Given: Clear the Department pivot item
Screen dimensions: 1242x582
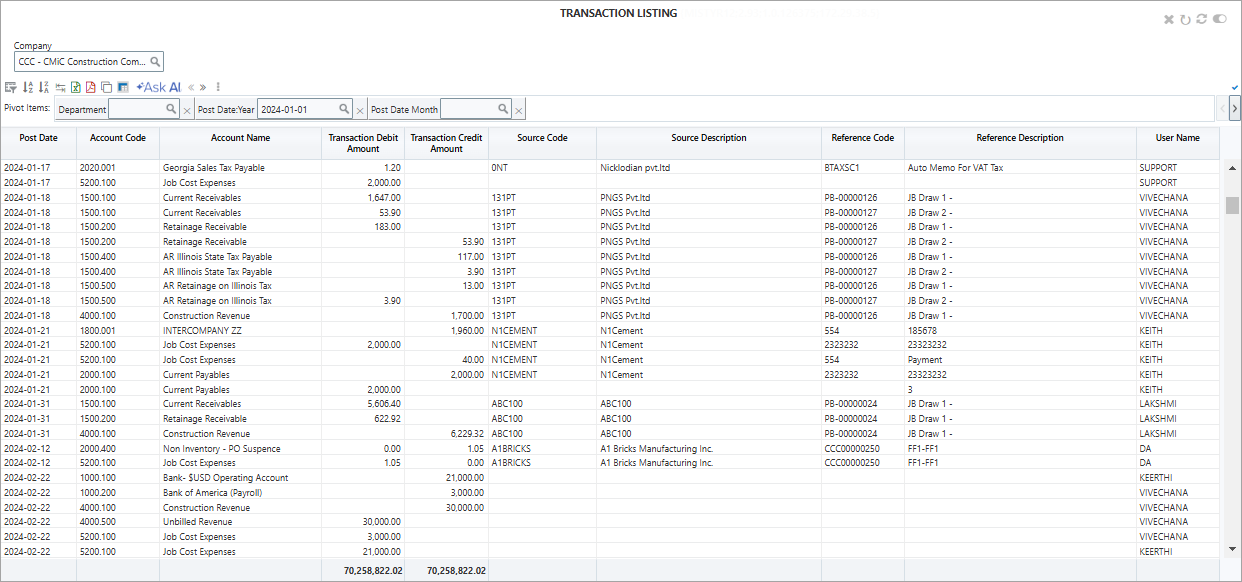Looking at the screenshot, I should click(x=187, y=110).
